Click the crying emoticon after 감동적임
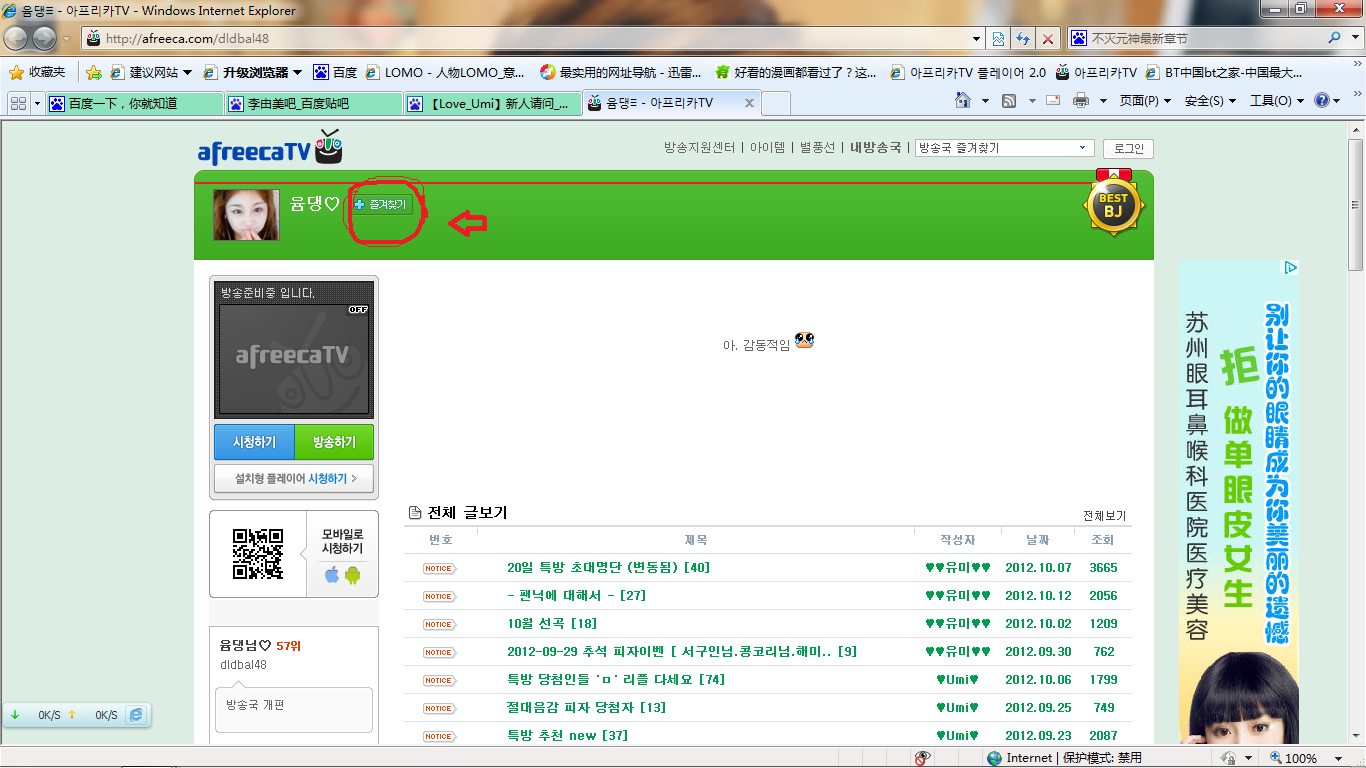Viewport: 1366px width, 768px height. point(804,340)
